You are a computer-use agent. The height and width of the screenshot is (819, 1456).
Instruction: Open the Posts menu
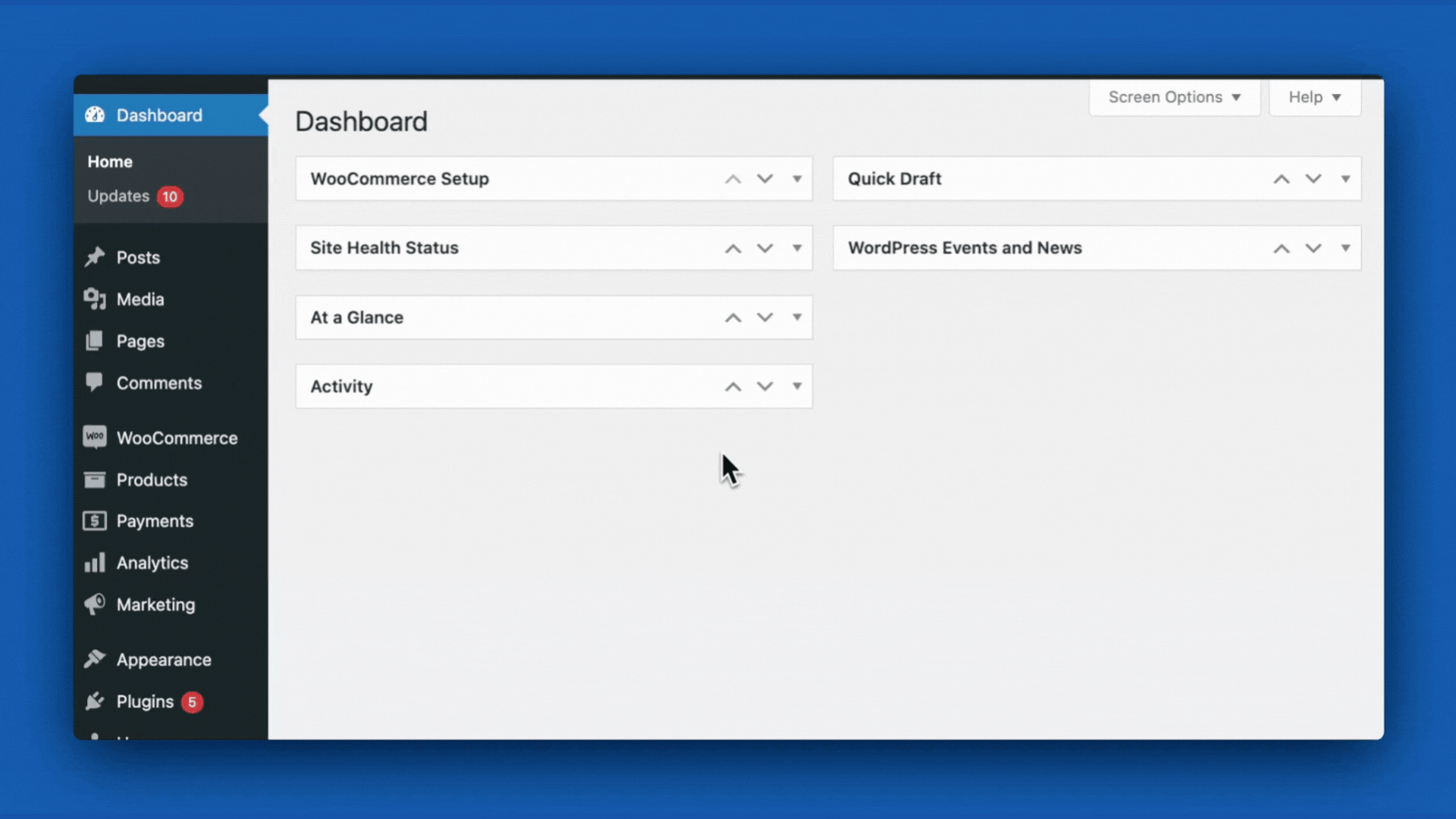click(171, 257)
